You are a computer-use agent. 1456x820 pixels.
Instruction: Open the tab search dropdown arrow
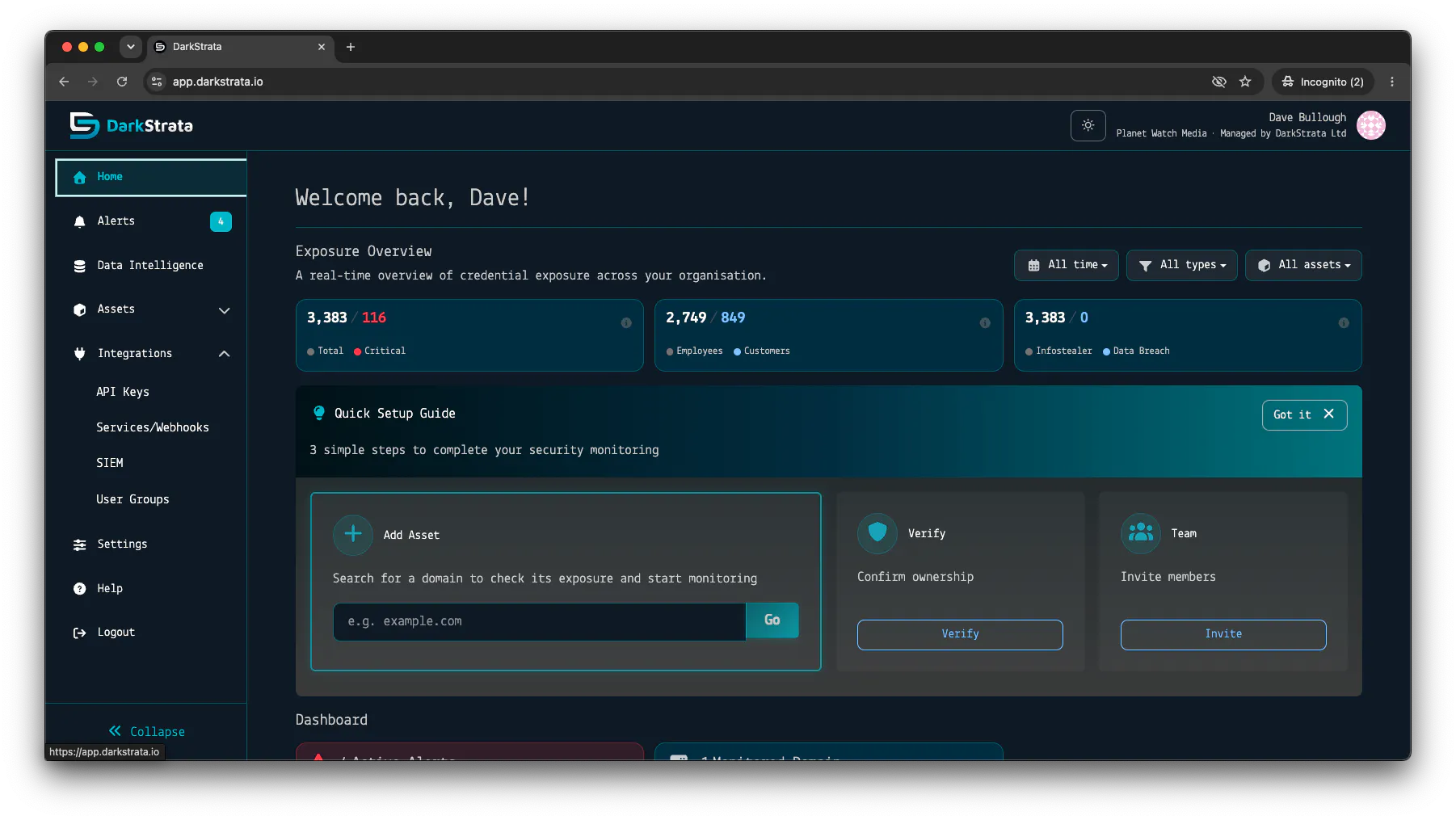click(x=130, y=47)
